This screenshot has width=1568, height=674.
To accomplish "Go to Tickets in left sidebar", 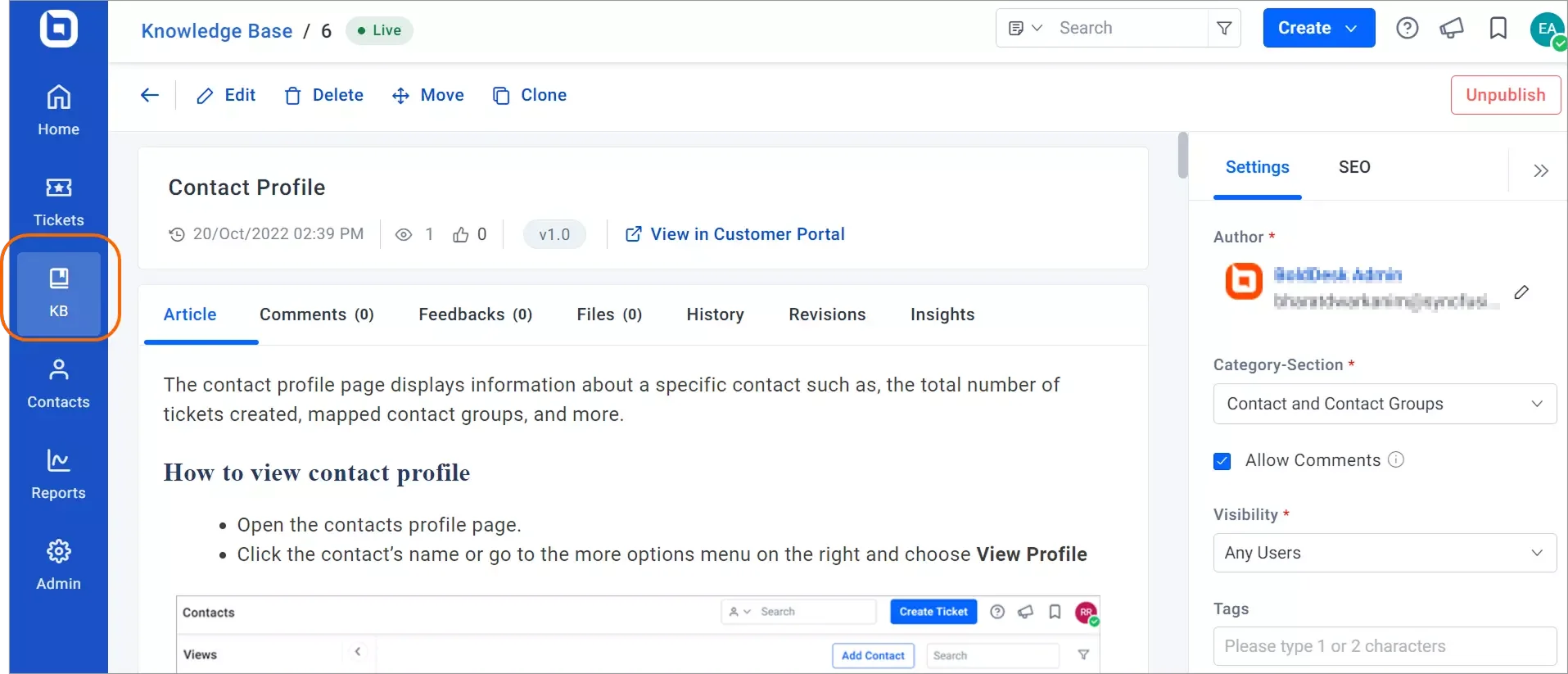I will coord(58,201).
